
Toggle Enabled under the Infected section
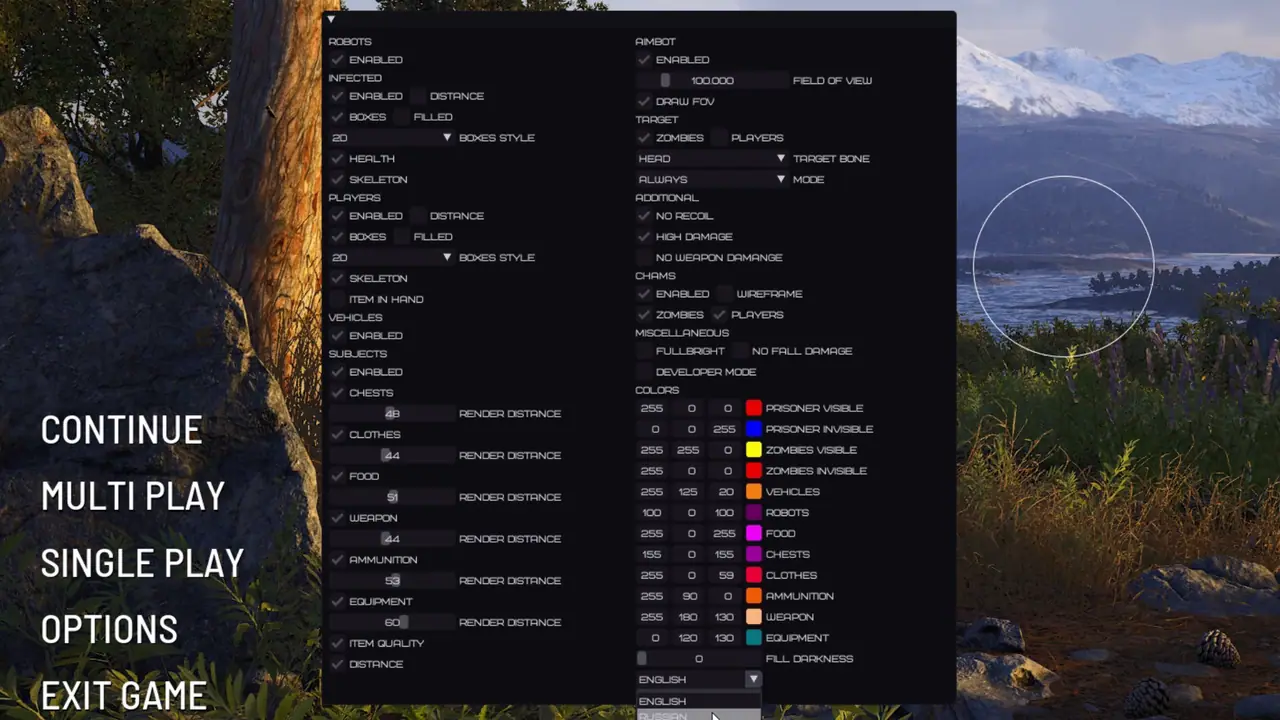coord(337,96)
